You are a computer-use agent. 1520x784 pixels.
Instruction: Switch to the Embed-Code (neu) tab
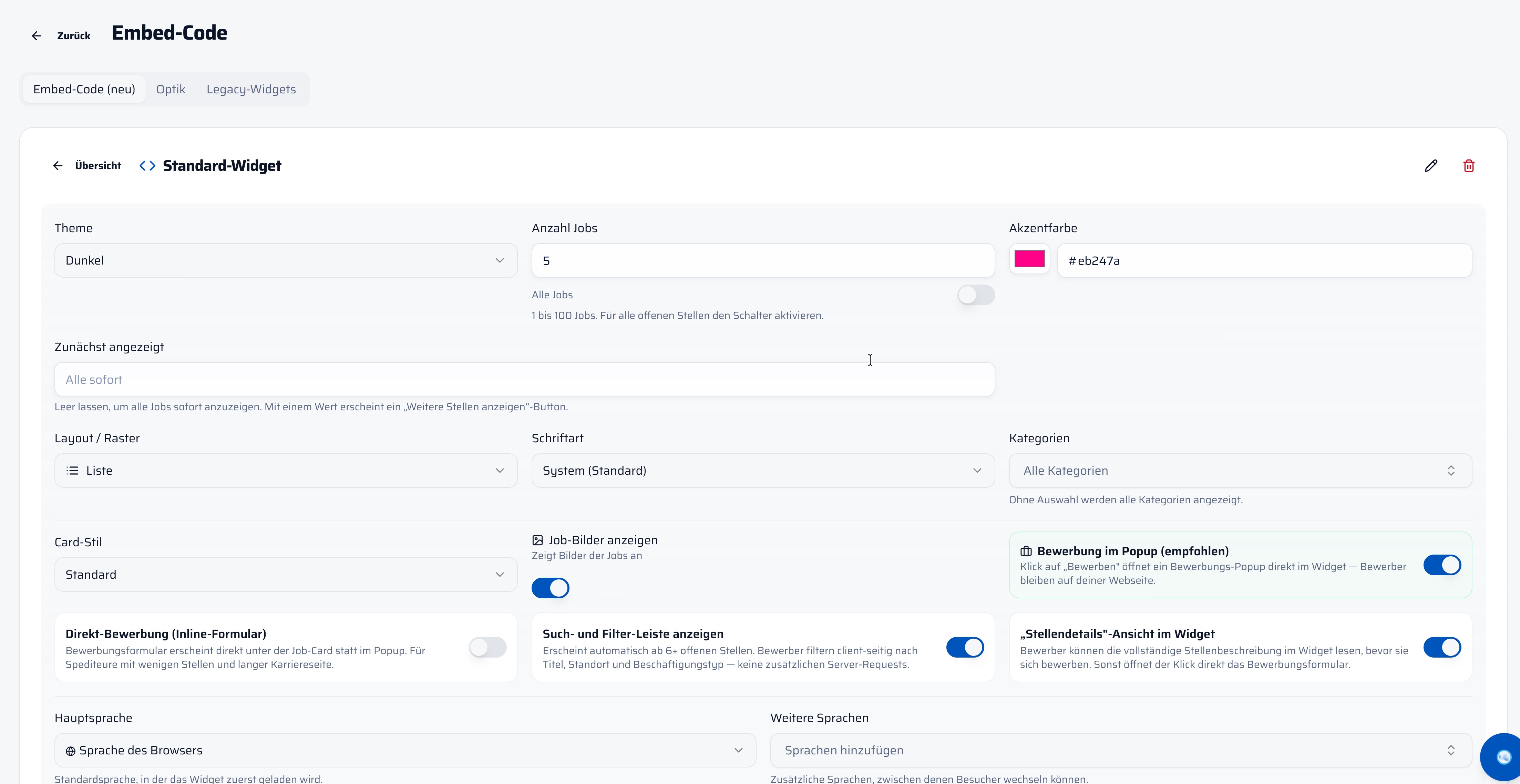pyautogui.click(x=84, y=89)
